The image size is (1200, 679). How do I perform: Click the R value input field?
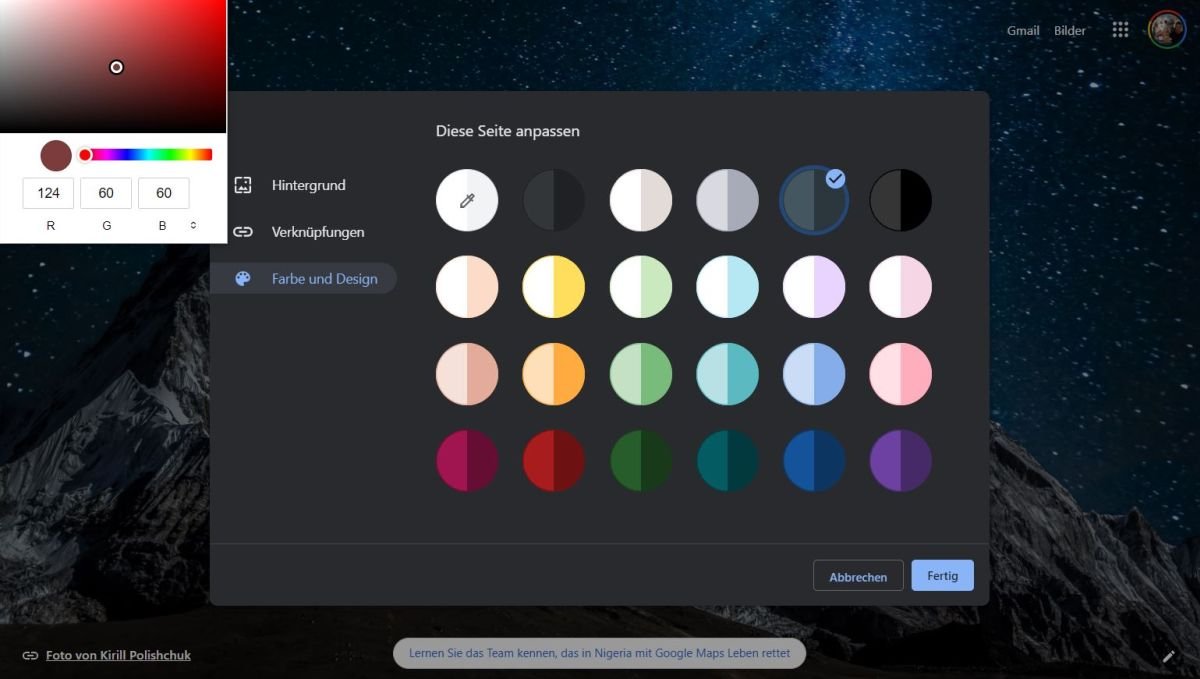(x=48, y=193)
